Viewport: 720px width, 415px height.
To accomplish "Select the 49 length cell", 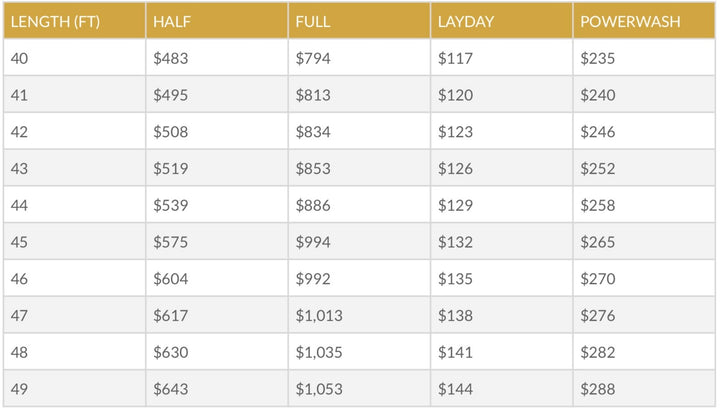I will pos(20,389).
